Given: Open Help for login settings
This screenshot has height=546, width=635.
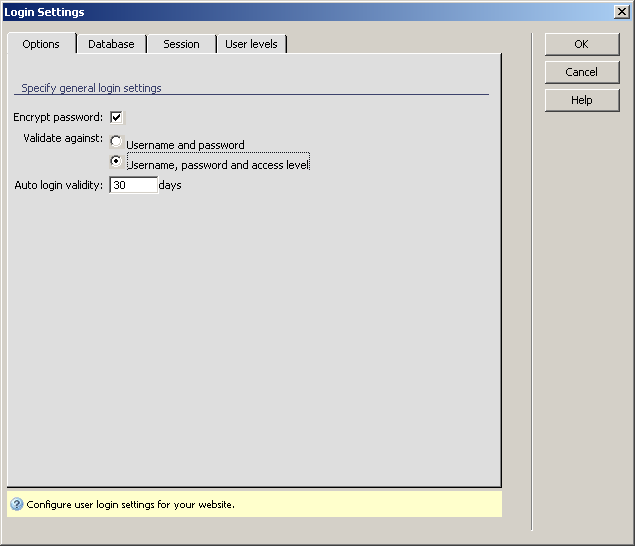Looking at the screenshot, I should (581, 100).
